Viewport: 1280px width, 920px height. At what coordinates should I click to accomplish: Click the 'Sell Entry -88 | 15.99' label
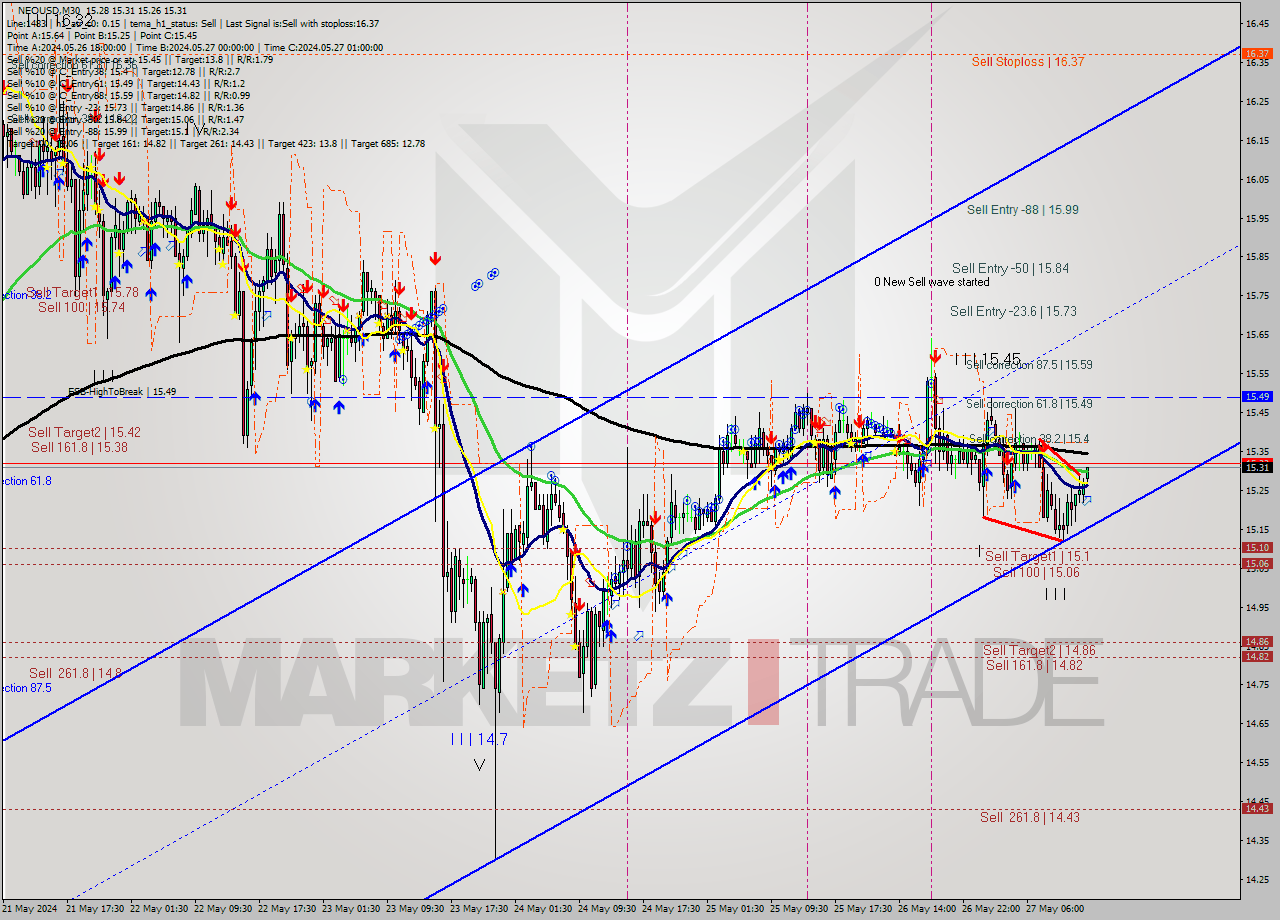(x=1022, y=210)
